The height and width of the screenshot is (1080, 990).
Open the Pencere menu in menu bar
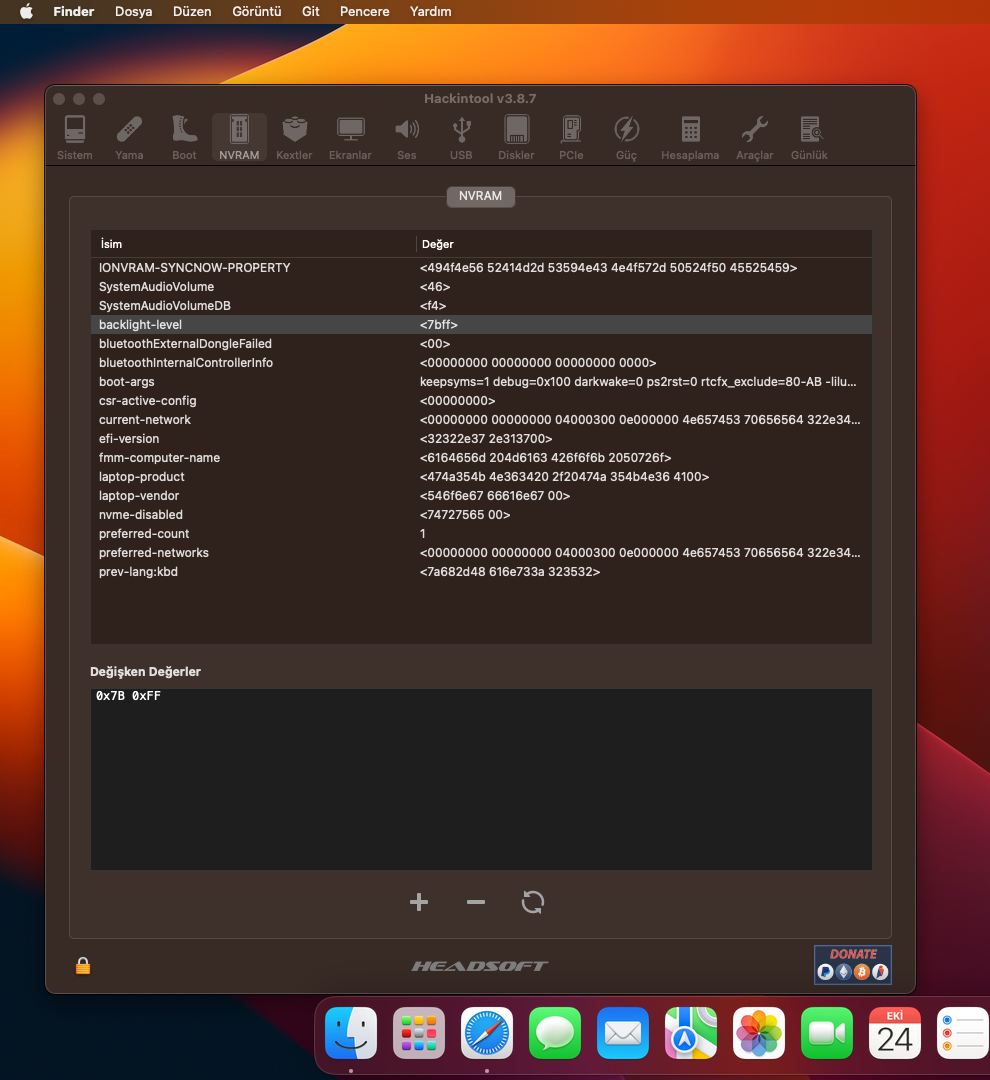coord(365,12)
